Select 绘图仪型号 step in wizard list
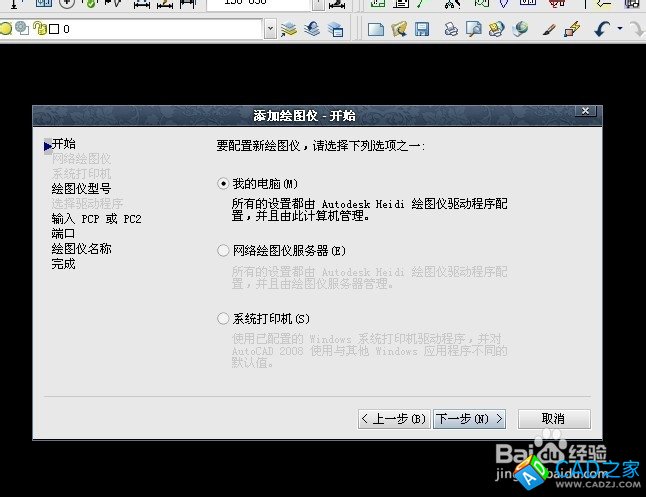This screenshot has width=646, height=497. [x=81, y=187]
